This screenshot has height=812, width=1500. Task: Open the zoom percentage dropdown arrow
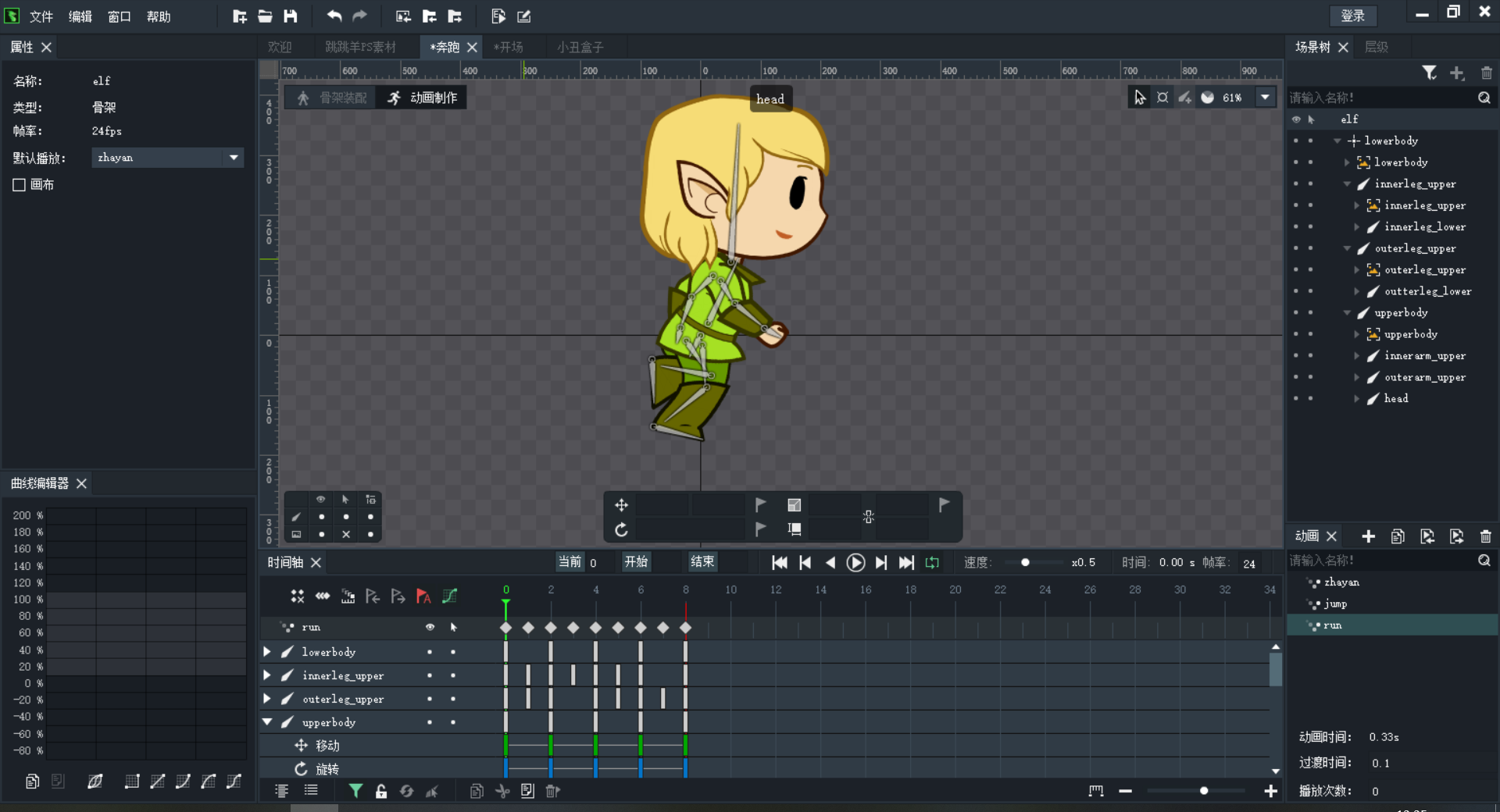coord(1265,98)
